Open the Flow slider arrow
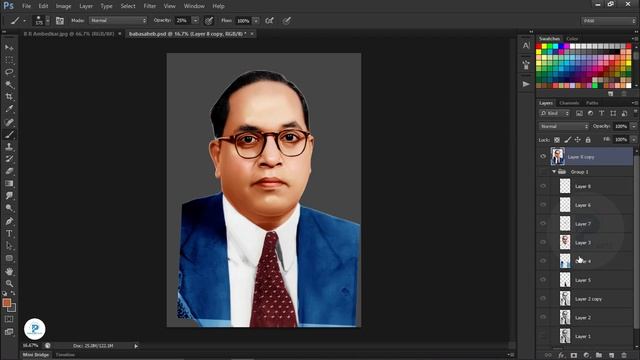This screenshot has height=360, width=640. point(256,20)
